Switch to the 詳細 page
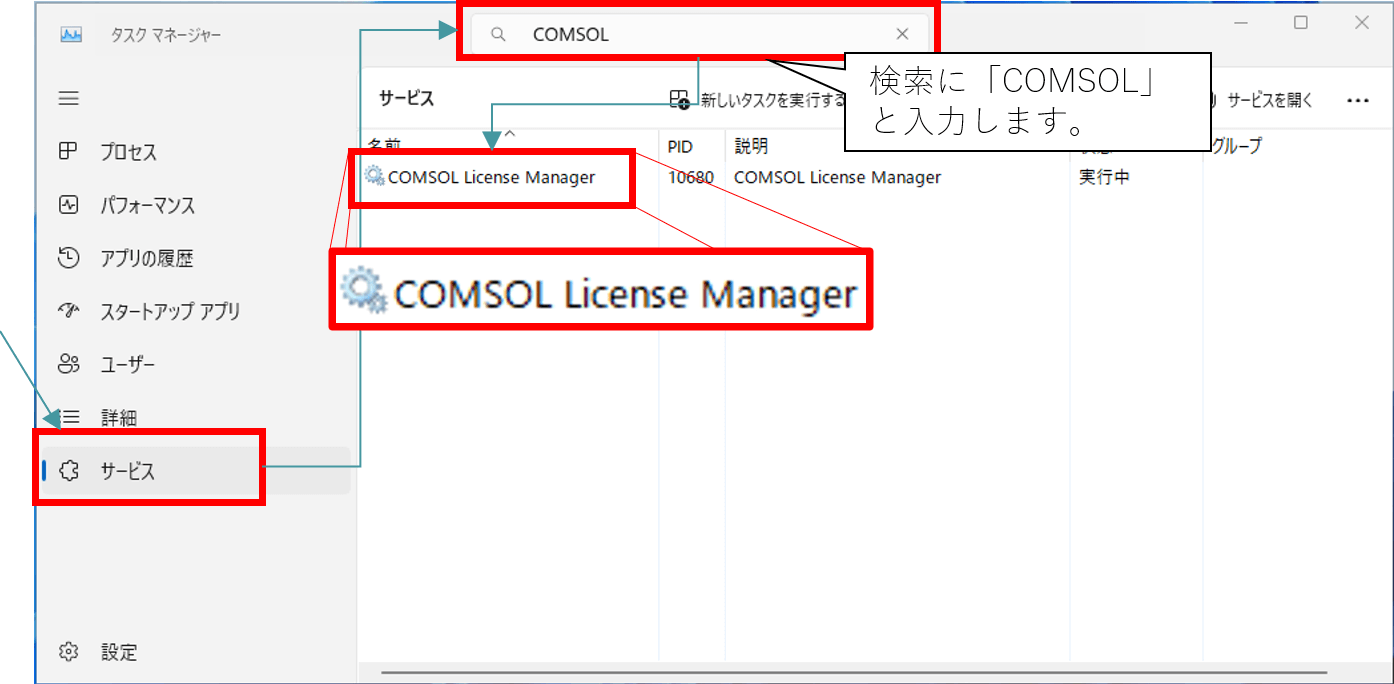 (118, 417)
